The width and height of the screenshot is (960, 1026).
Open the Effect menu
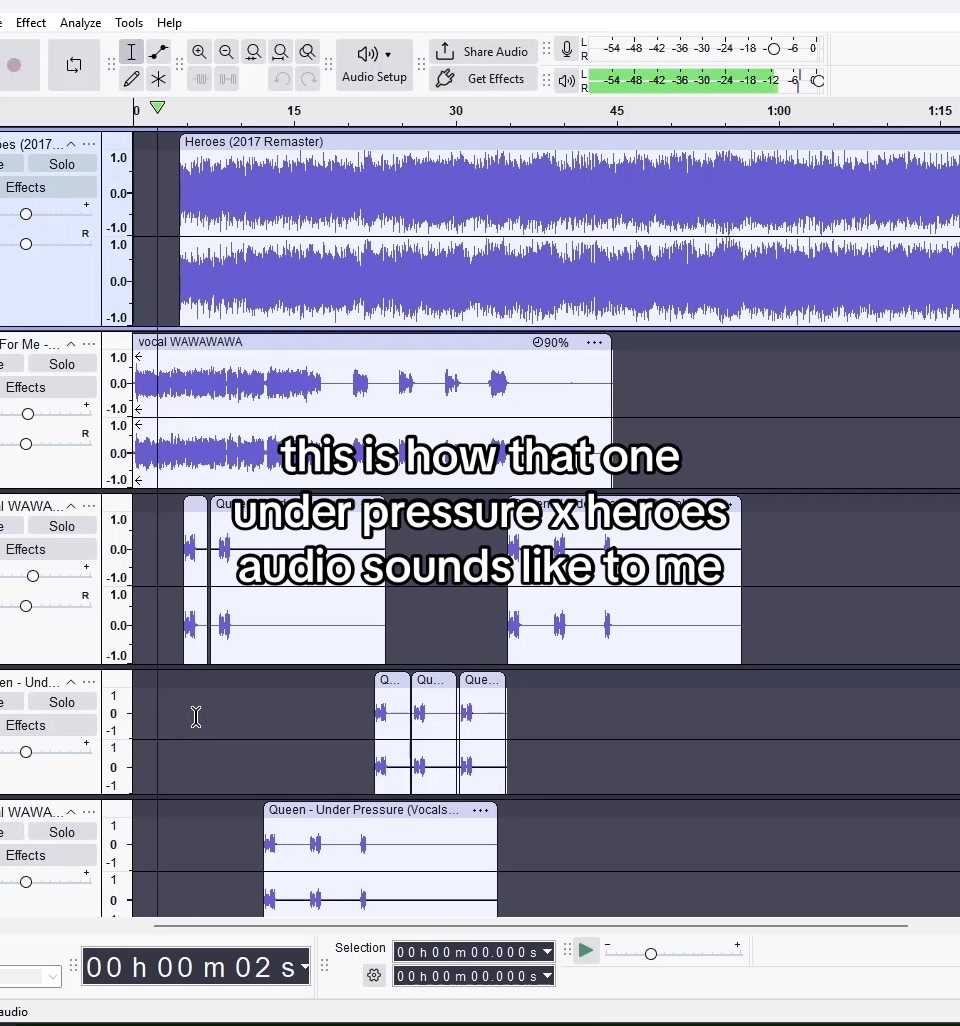point(31,23)
